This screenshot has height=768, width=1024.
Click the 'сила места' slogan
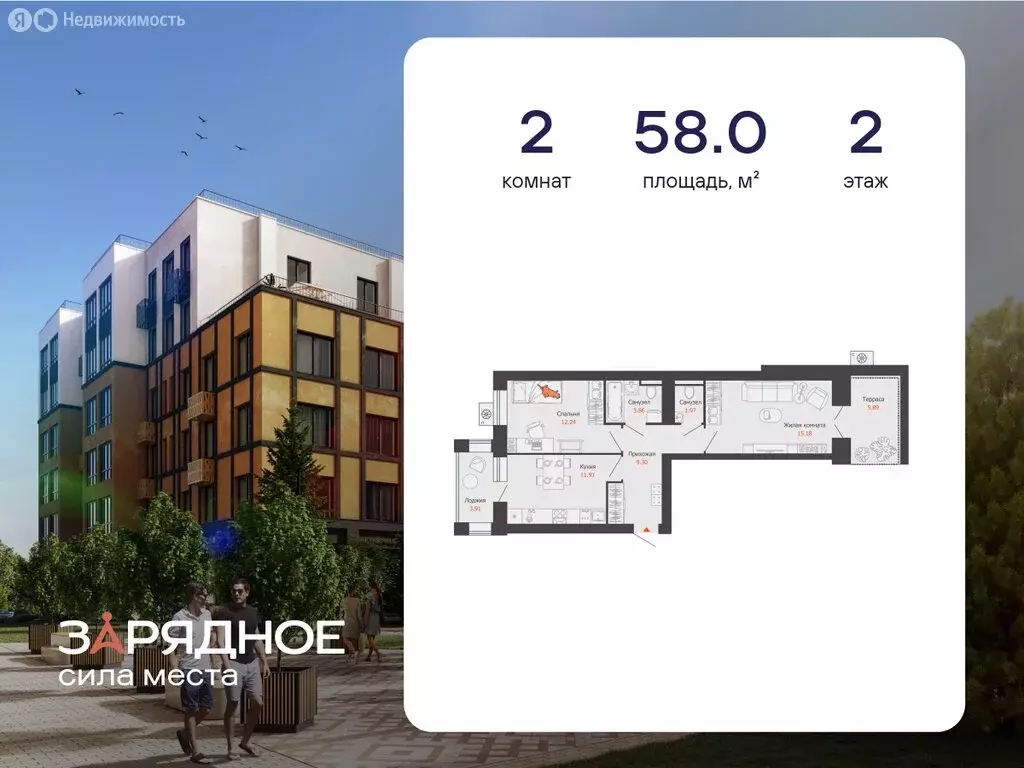click(x=148, y=675)
